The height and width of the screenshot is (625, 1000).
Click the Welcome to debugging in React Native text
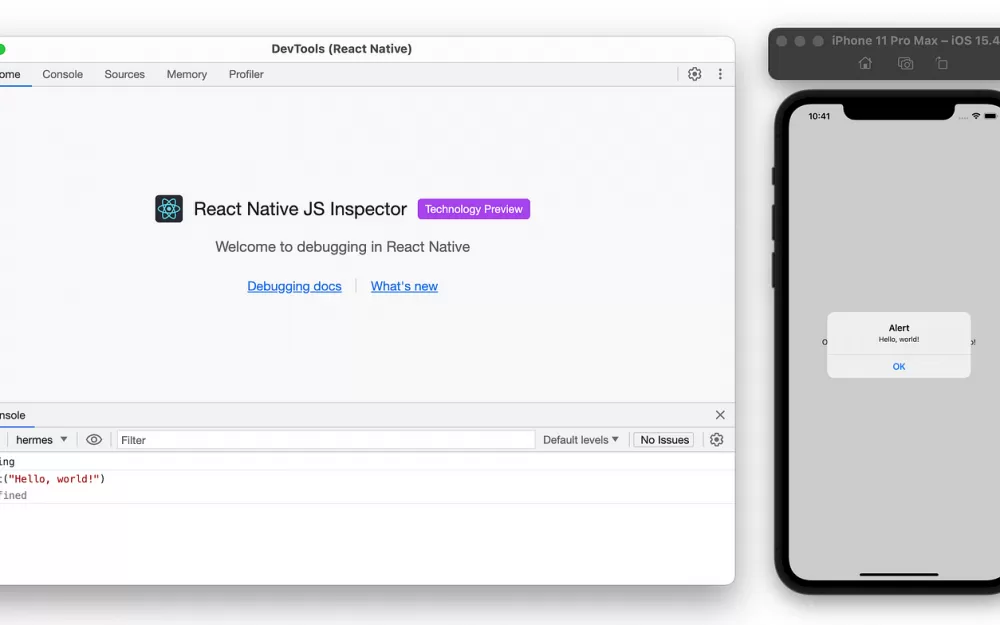click(x=342, y=247)
